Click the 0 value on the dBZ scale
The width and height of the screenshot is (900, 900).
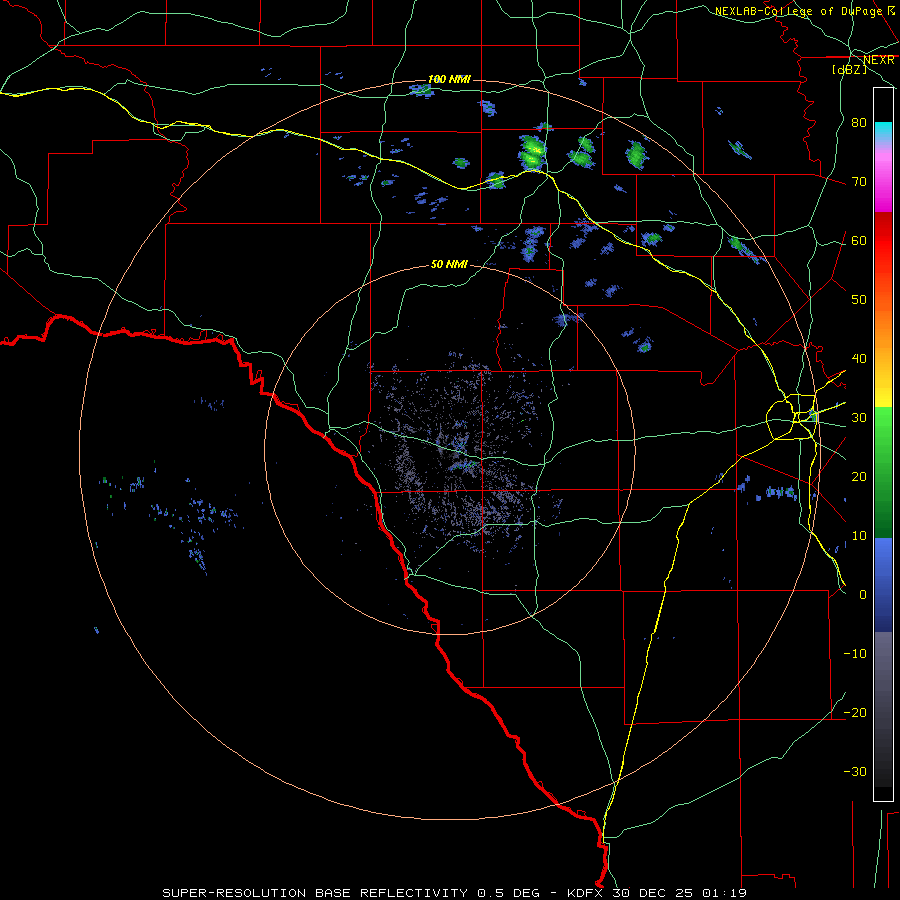(x=863, y=595)
